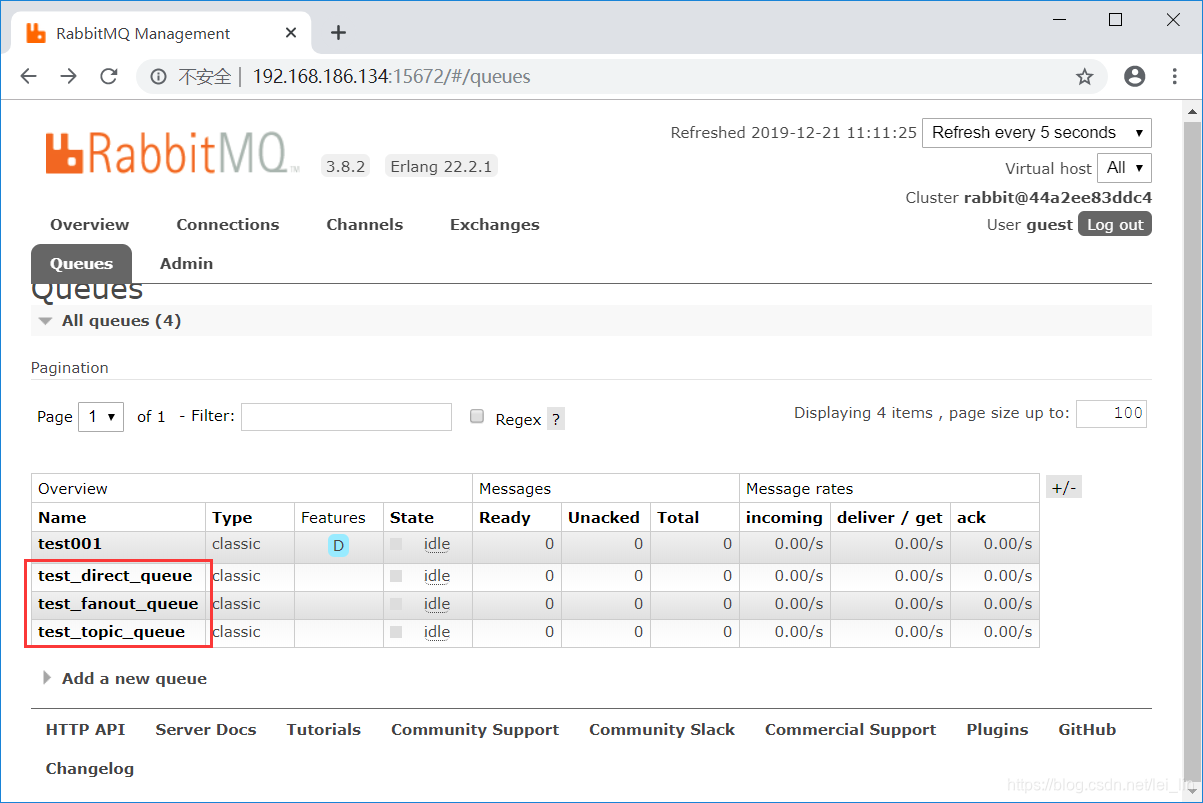This screenshot has height=803, width=1203.
Task: Go forward in browser history
Action: tap(68, 77)
